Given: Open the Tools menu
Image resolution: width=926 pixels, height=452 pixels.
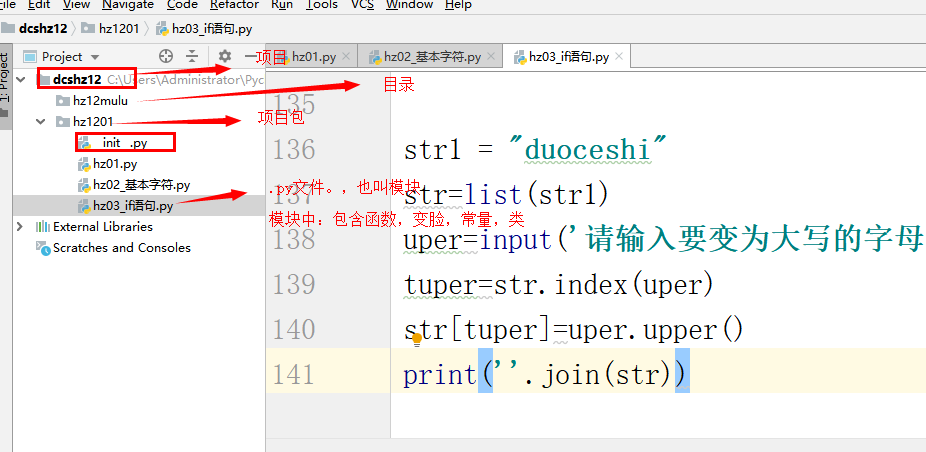Looking at the screenshot, I should click(x=322, y=5).
